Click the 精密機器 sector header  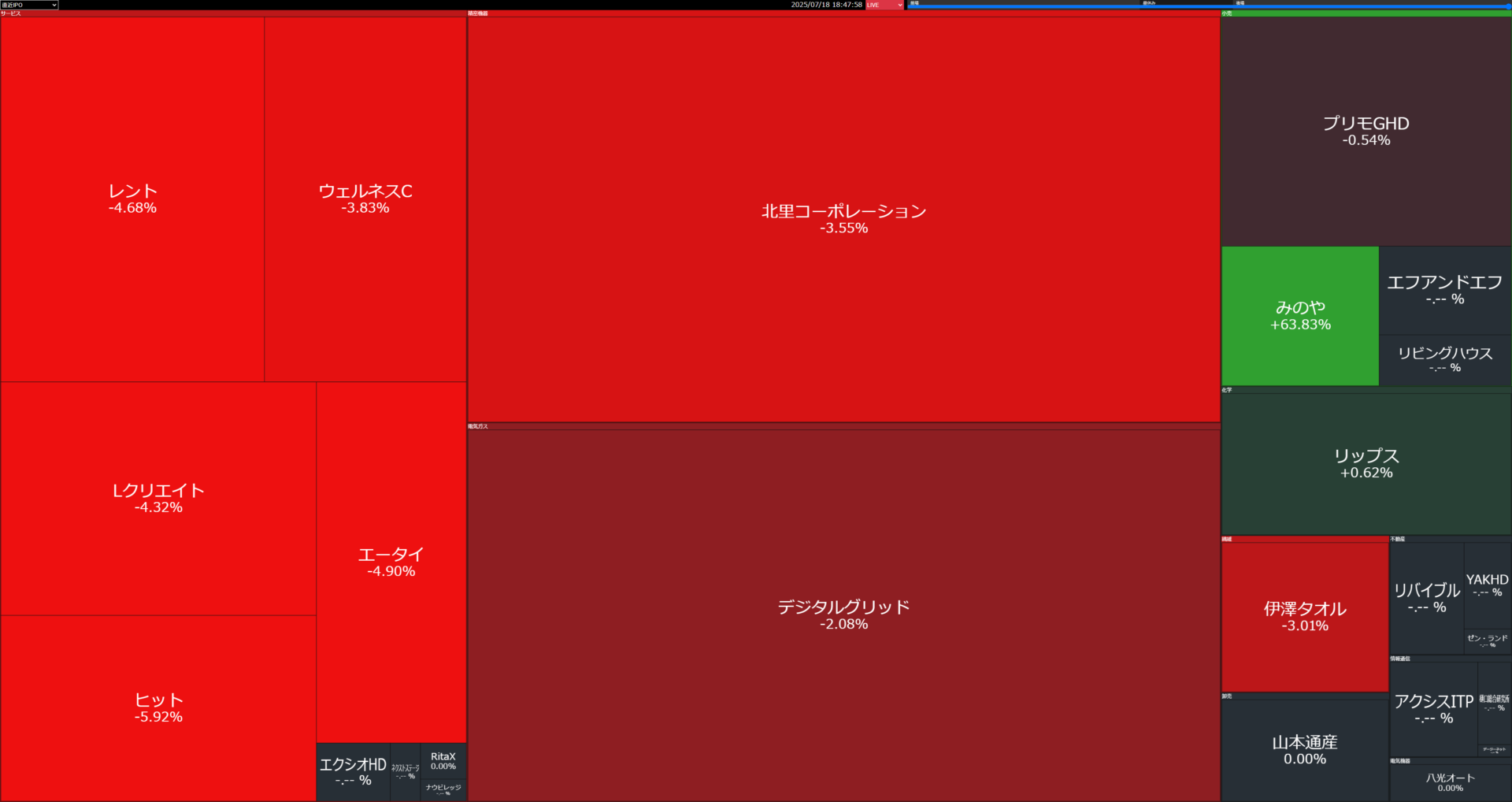point(843,13)
